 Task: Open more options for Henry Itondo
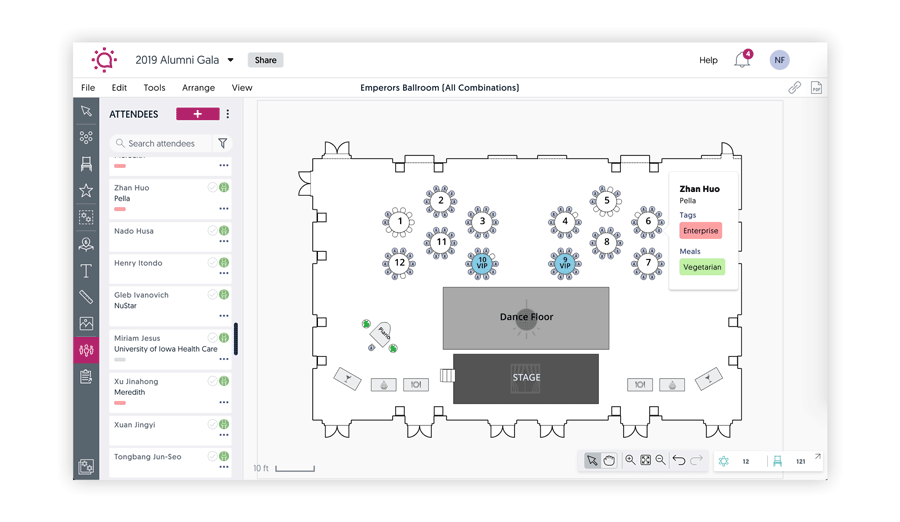pyautogui.click(x=224, y=273)
